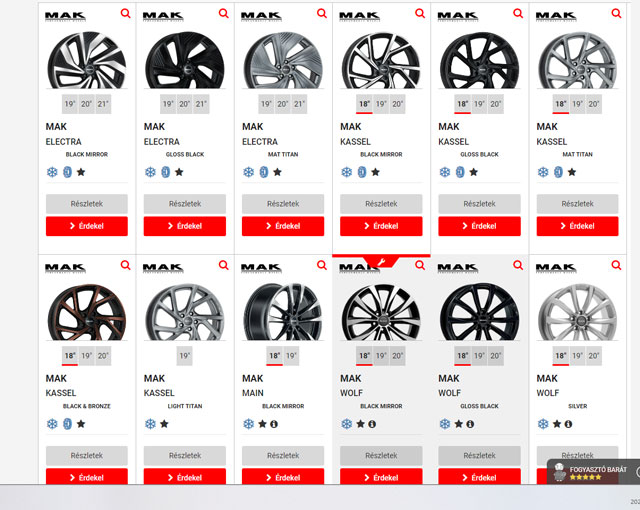The height and width of the screenshot is (510, 640).
Task: Open magnifier on Kassel Black & Bronze card
Action: coord(125,265)
